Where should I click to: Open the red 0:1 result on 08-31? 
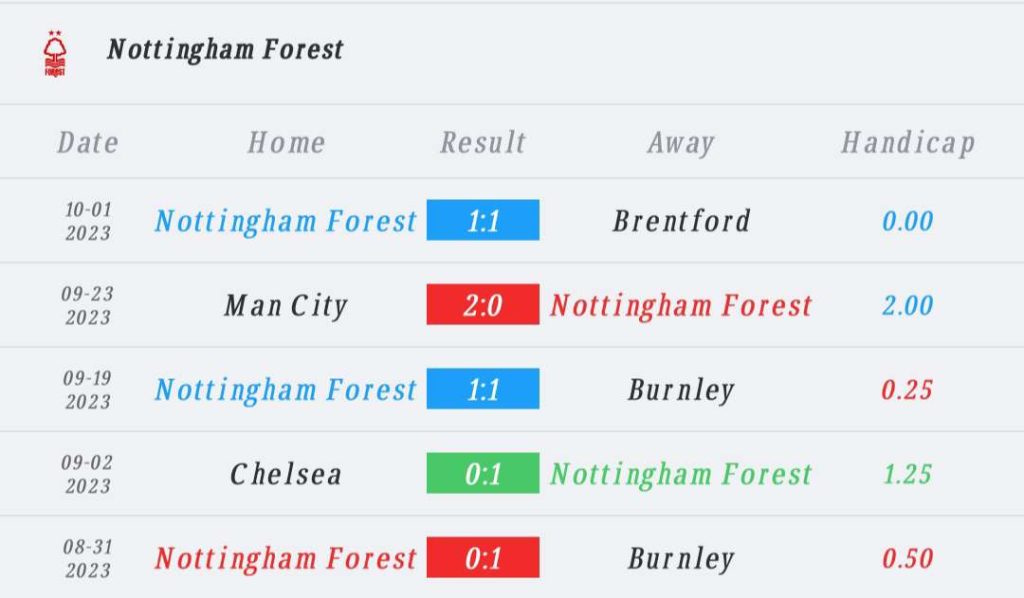point(483,557)
